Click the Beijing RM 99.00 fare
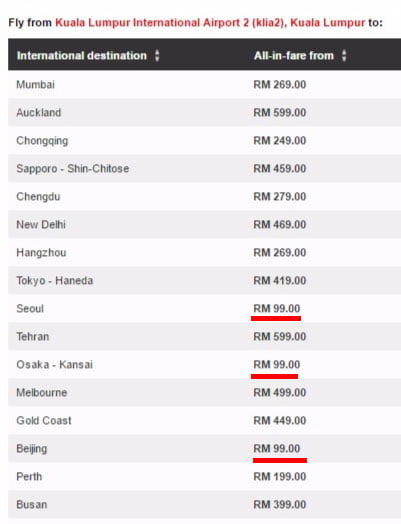Screen dimensions: 401x524 pyautogui.click(x=277, y=448)
